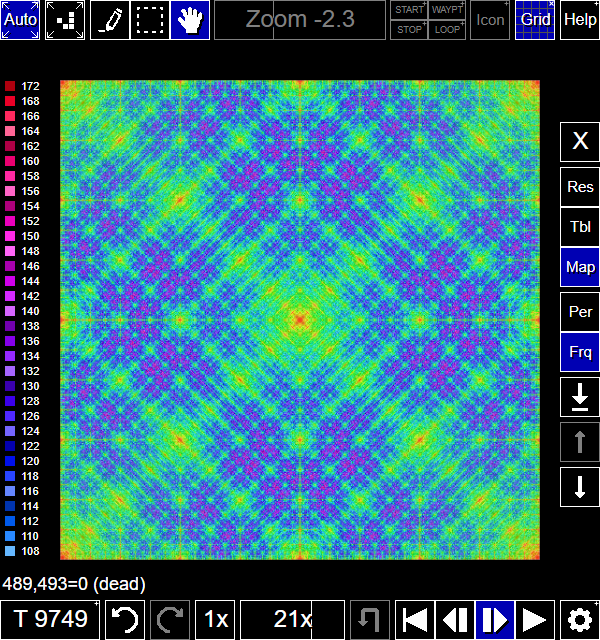
Task: Open the settings gear icon
Action: click(580, 620)
